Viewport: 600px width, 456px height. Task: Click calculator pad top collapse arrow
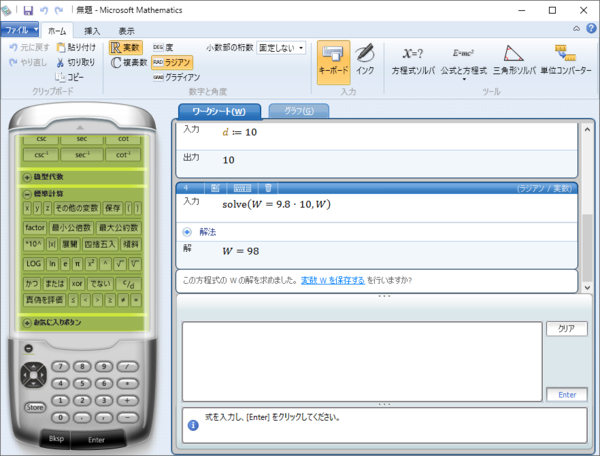[80, 127]
